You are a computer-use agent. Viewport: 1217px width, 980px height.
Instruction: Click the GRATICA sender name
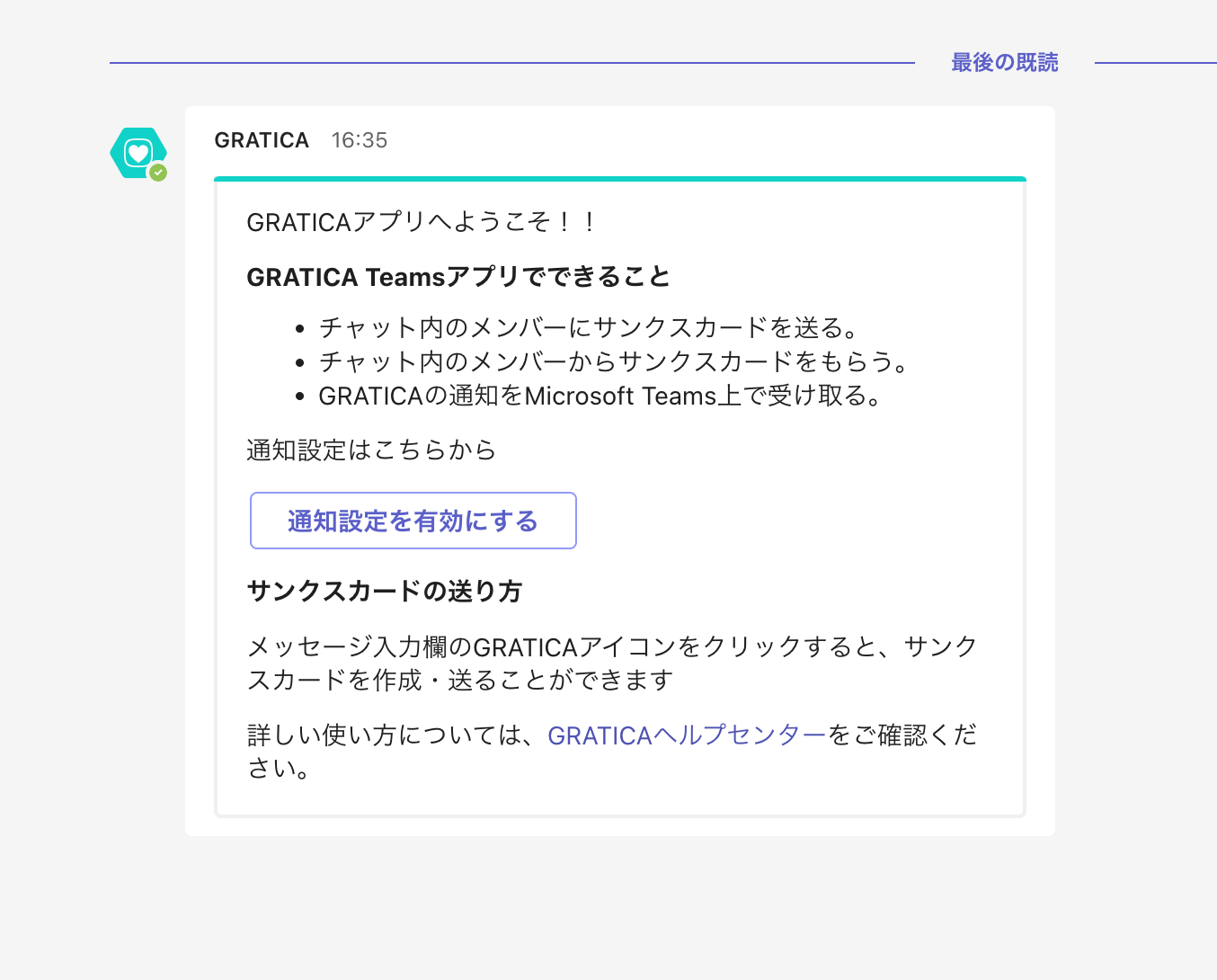click(262, 140)
